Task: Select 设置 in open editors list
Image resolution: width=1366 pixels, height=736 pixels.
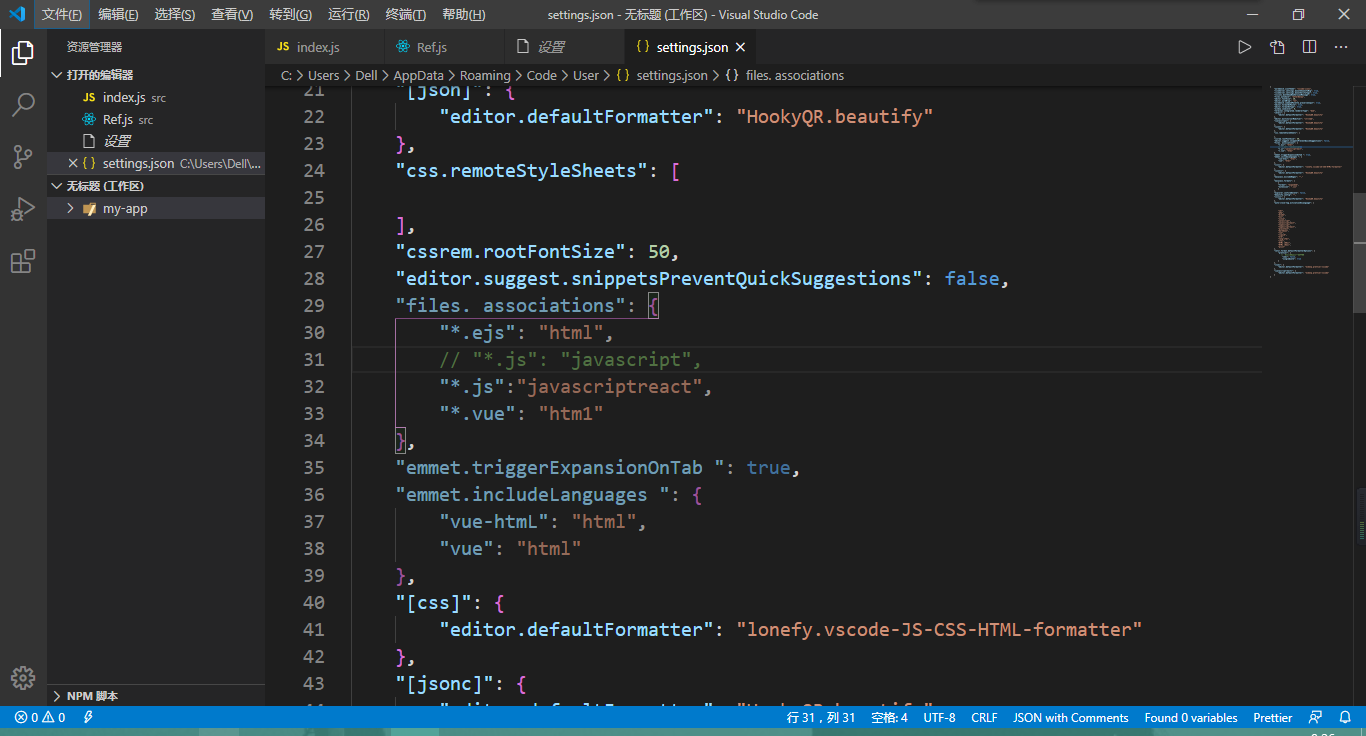Action: pos(156,141)
